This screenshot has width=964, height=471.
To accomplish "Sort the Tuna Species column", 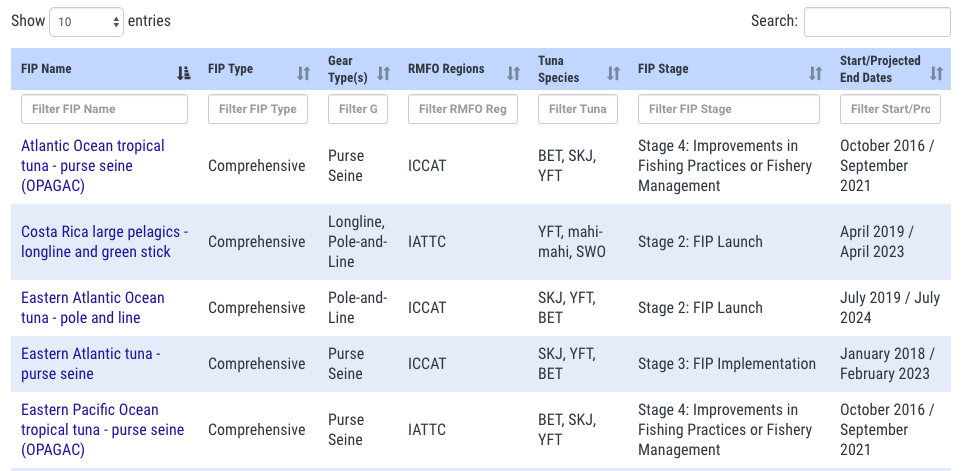I will click(614, 74).
